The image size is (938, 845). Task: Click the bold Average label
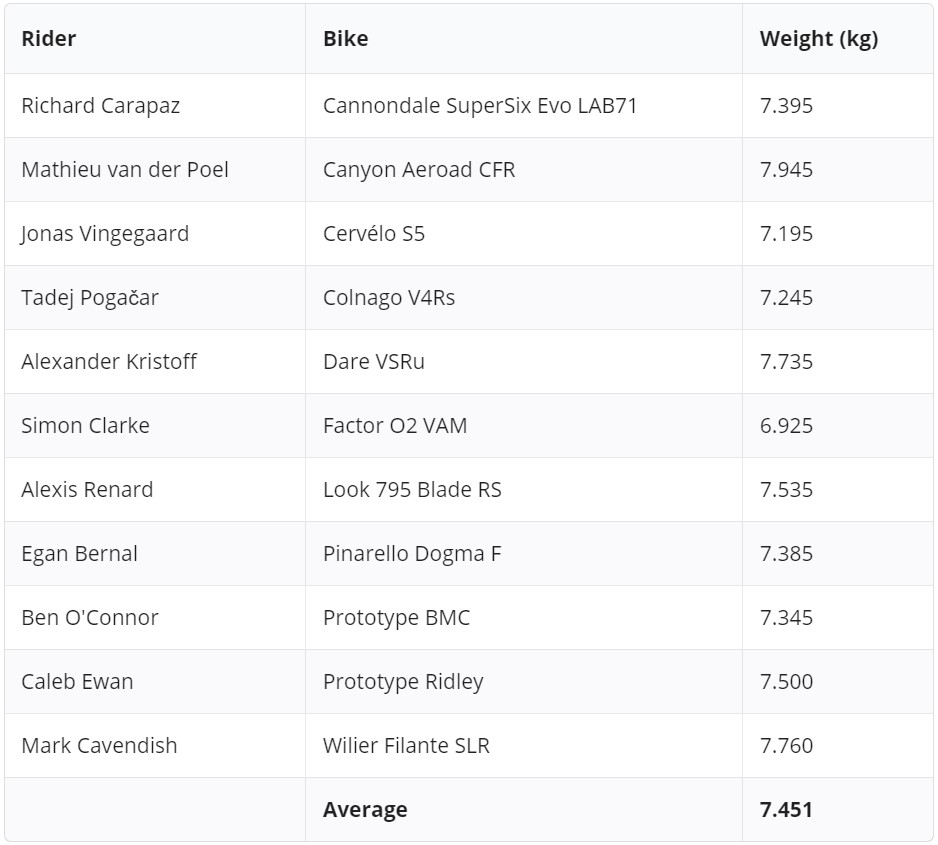click(365, 810)
